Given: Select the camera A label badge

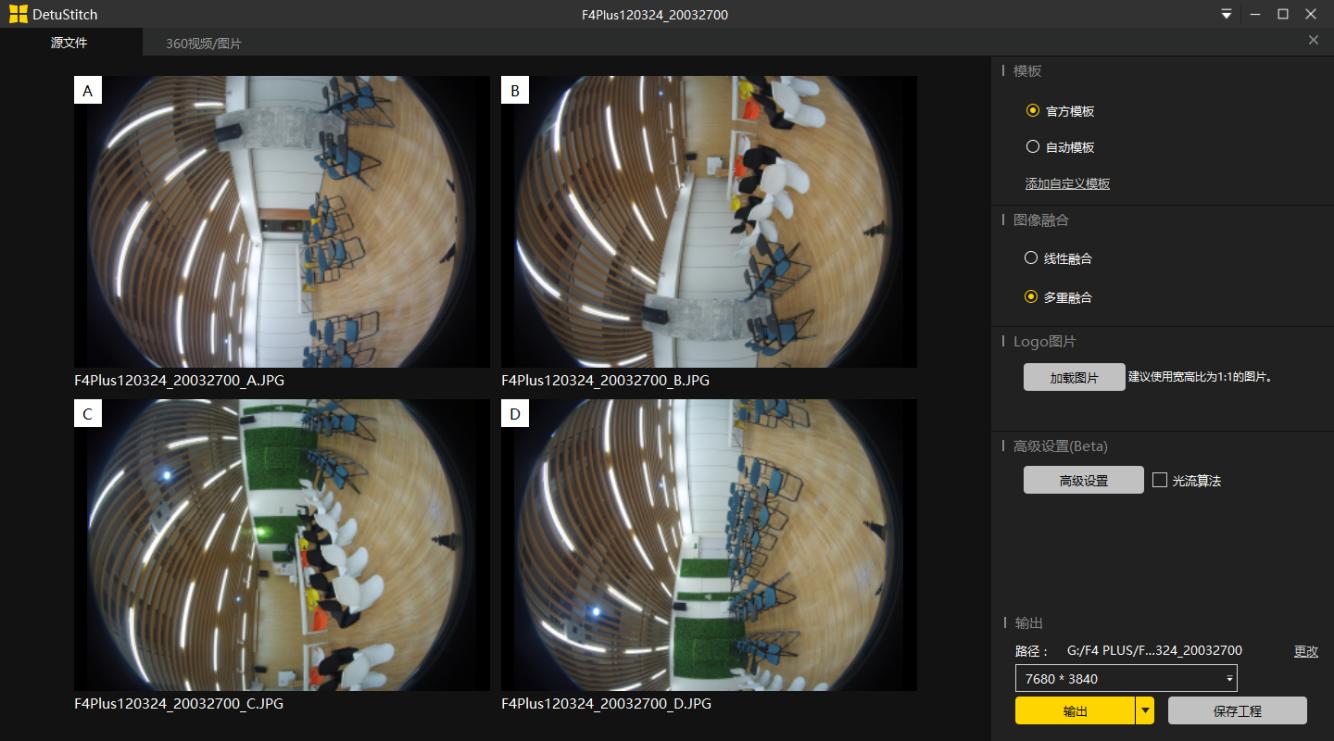Looking at the screenshot, I should pos(88,91).
